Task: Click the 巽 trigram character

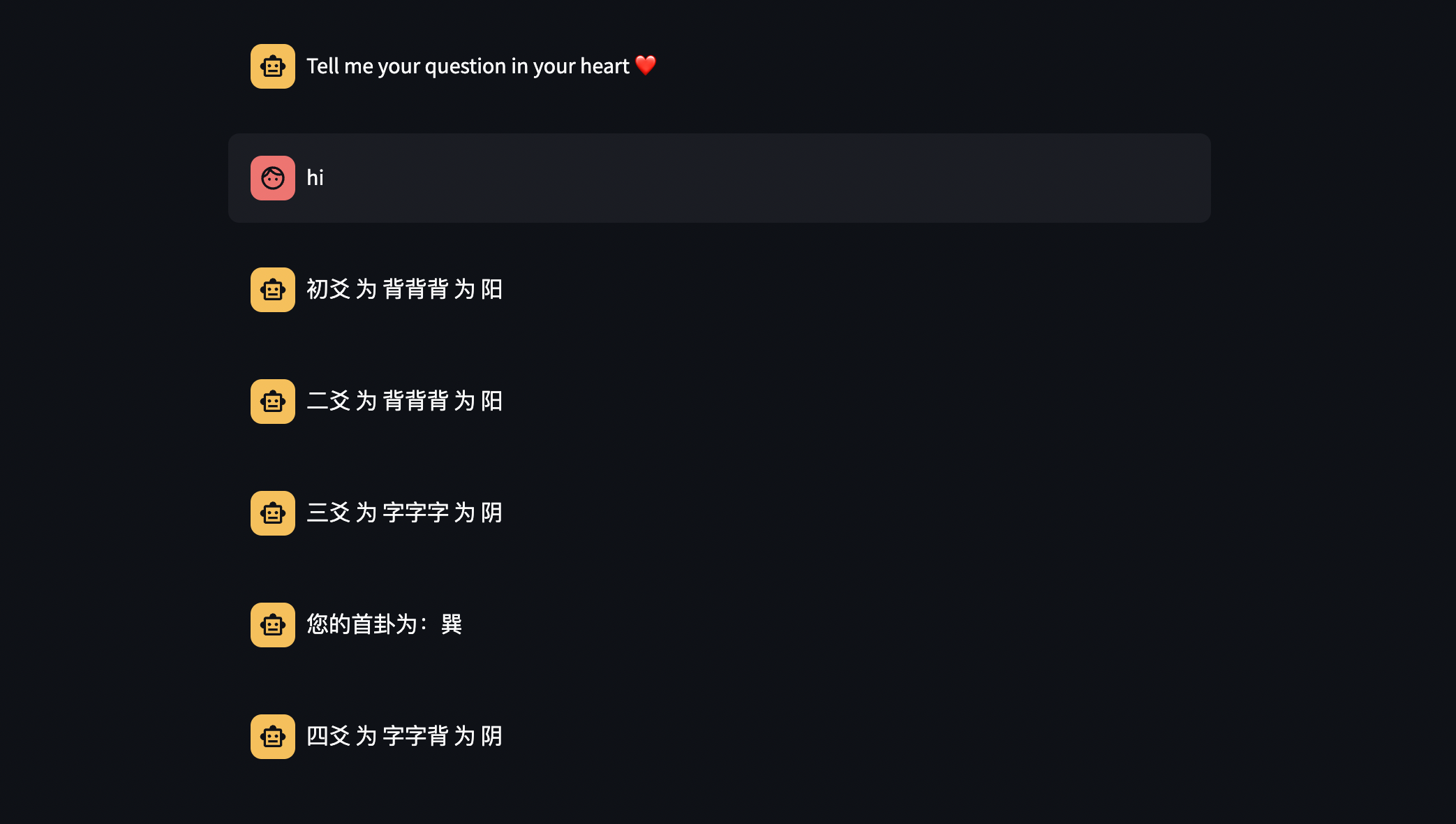Action: 452,624
